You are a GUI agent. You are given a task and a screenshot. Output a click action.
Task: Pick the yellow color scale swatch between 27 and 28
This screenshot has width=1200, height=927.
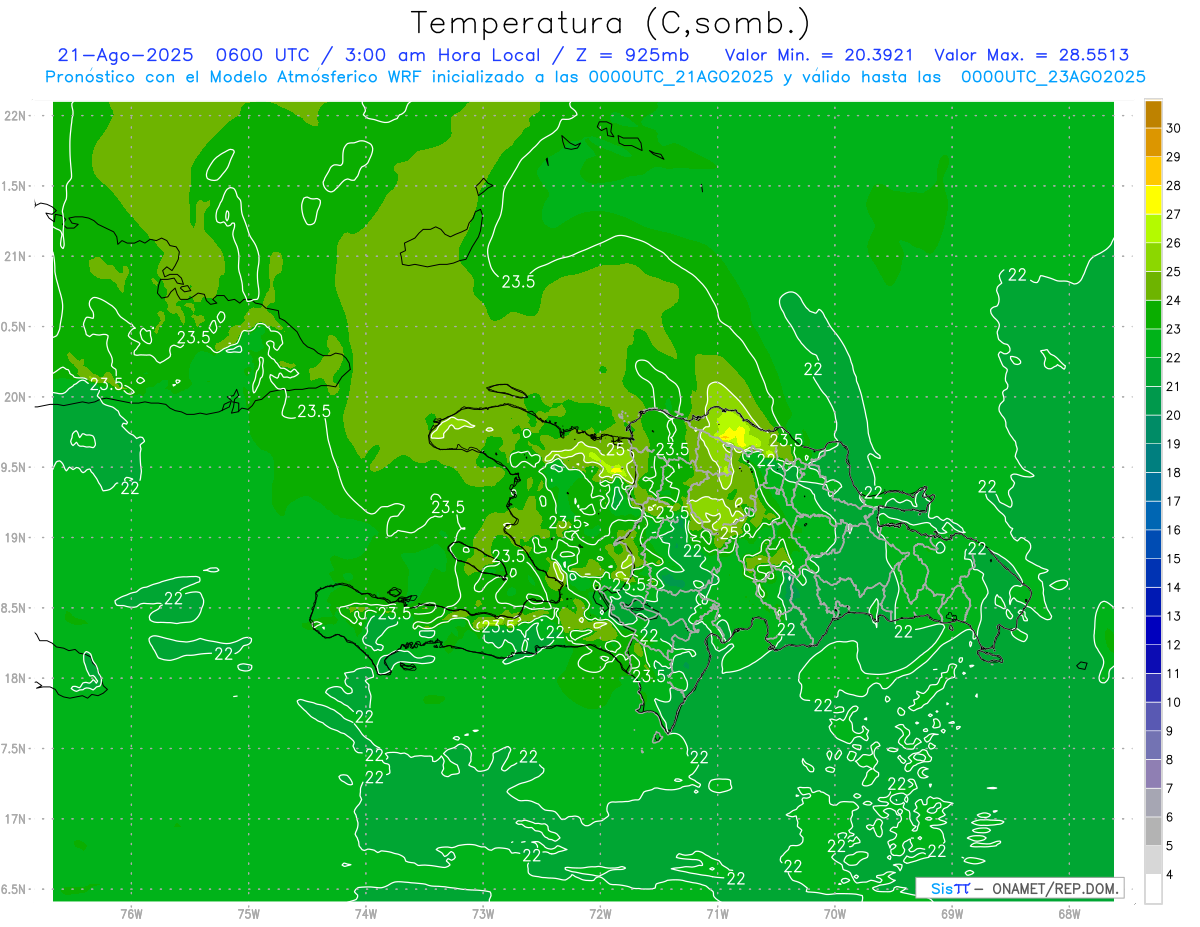click(1153, 200)
